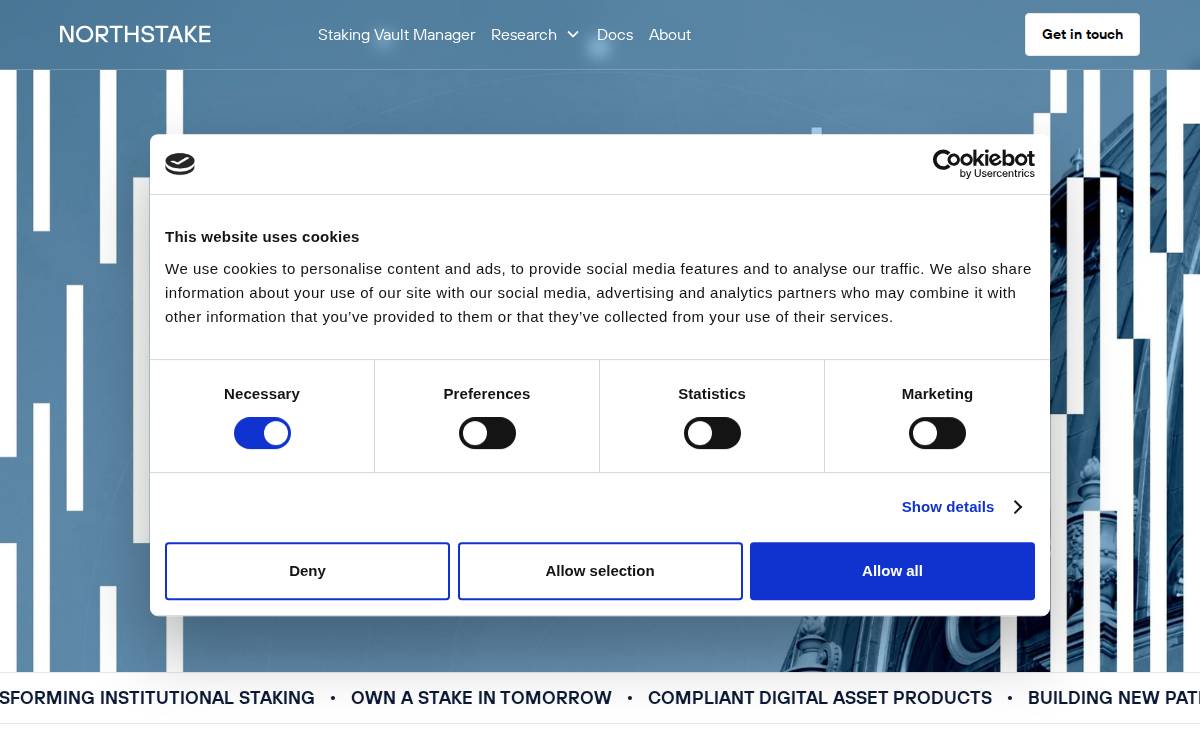
Task: Open the About page
Action: tap(670, 35)
